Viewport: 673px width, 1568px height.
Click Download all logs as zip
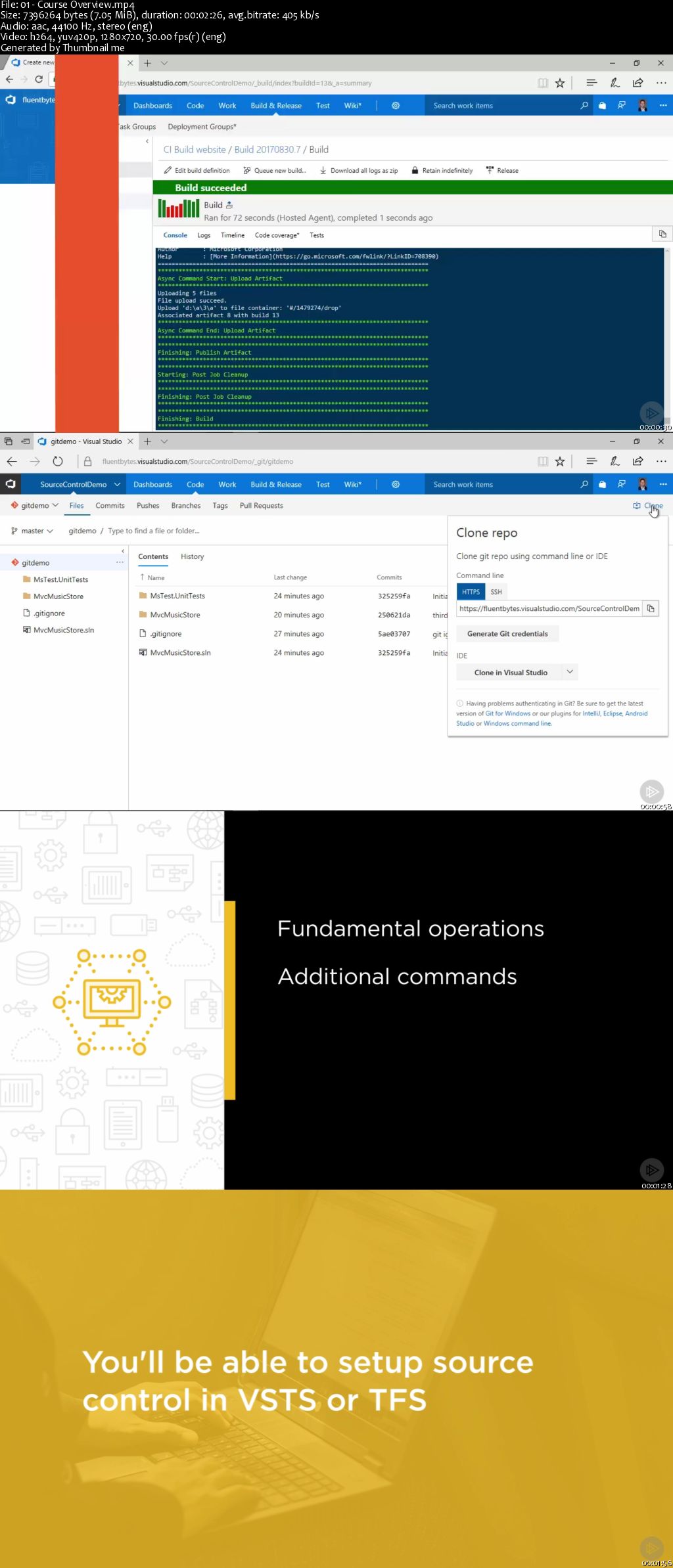point(359,170)
